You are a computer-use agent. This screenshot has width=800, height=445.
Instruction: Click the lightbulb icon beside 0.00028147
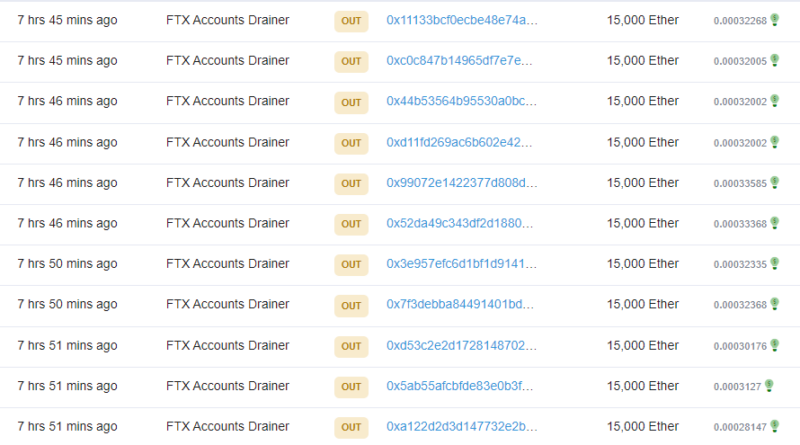[774, 427]
